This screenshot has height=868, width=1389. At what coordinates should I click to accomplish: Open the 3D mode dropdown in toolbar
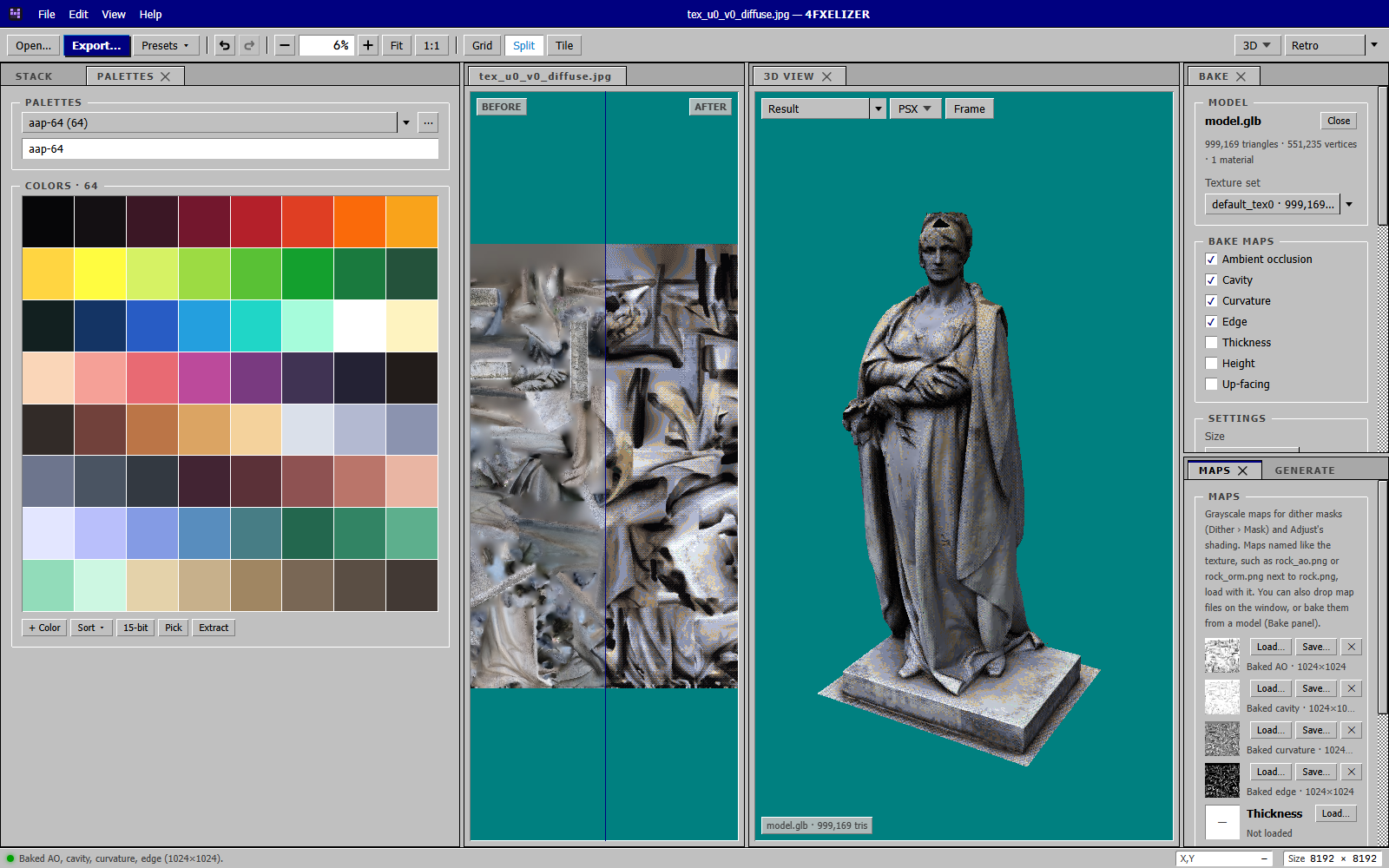tap(1256, 45)
